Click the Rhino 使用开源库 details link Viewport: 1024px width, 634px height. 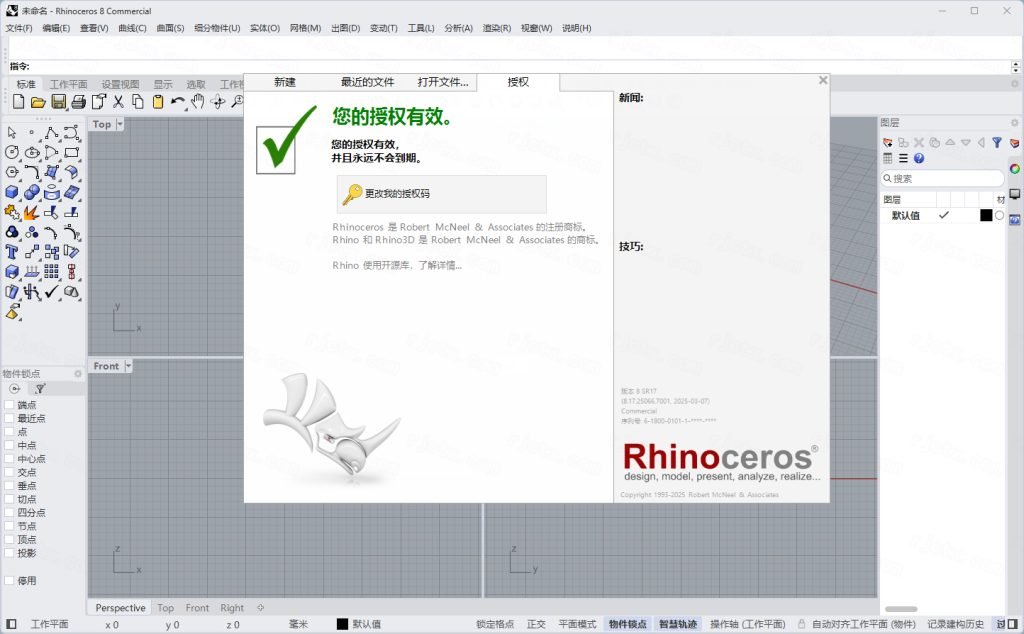point(397,266)
